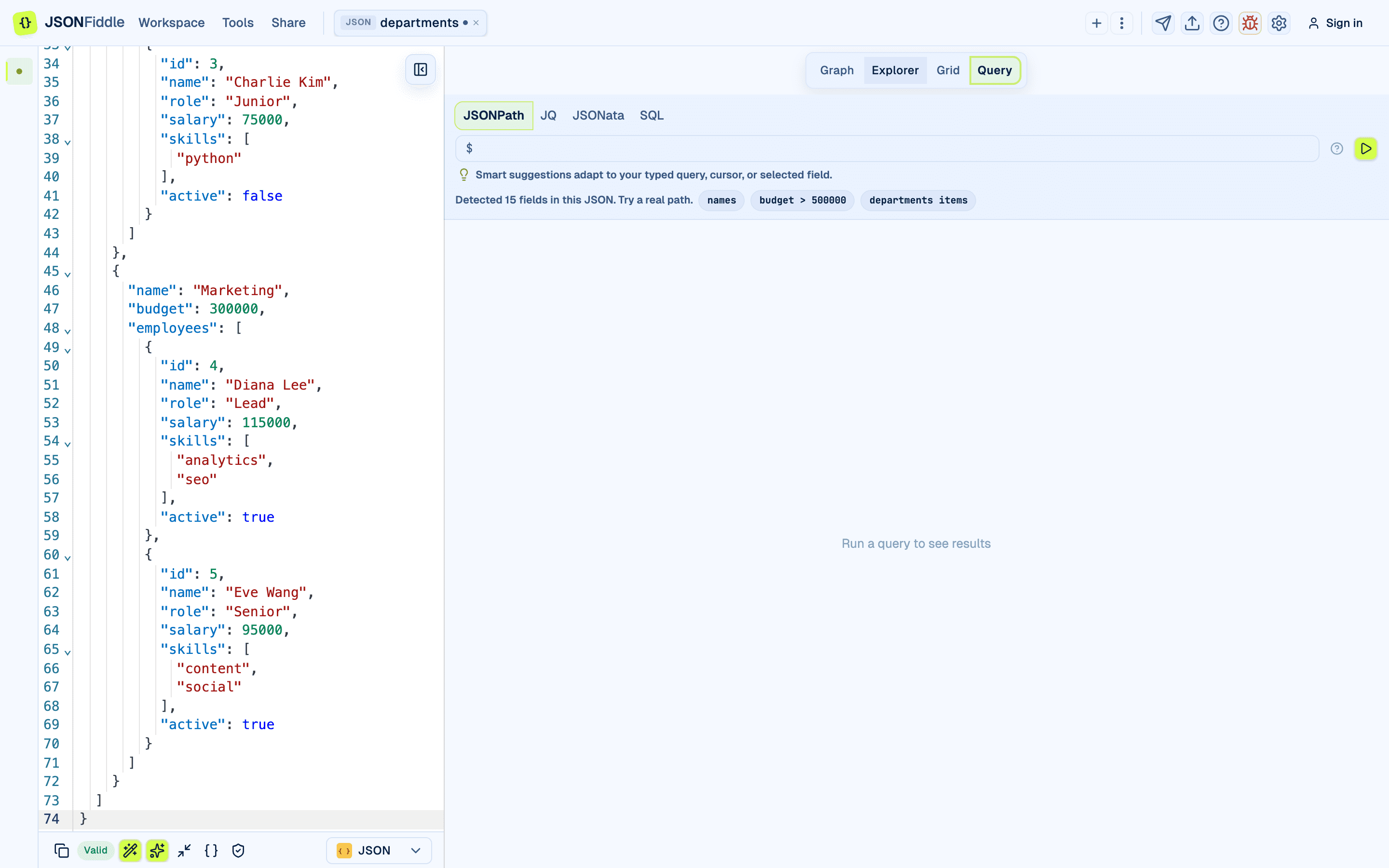The height and width of the screenshot is (868, 1389).
Task: Click the "active": false value
Action: (262, 196)
